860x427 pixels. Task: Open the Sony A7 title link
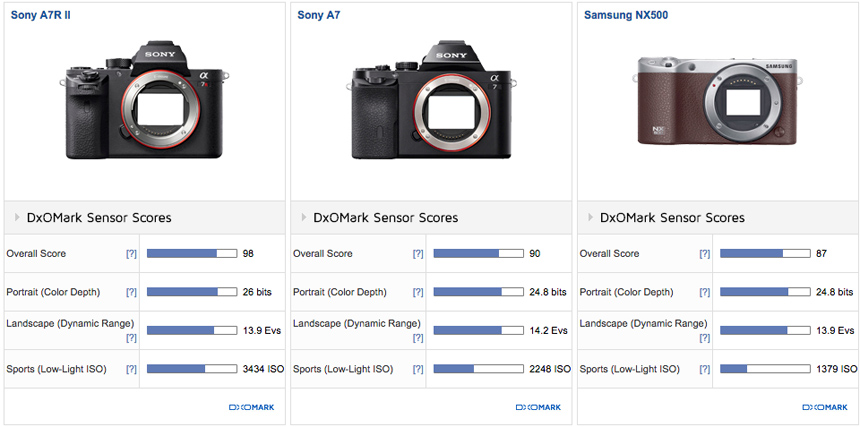[x=320, y=16]
